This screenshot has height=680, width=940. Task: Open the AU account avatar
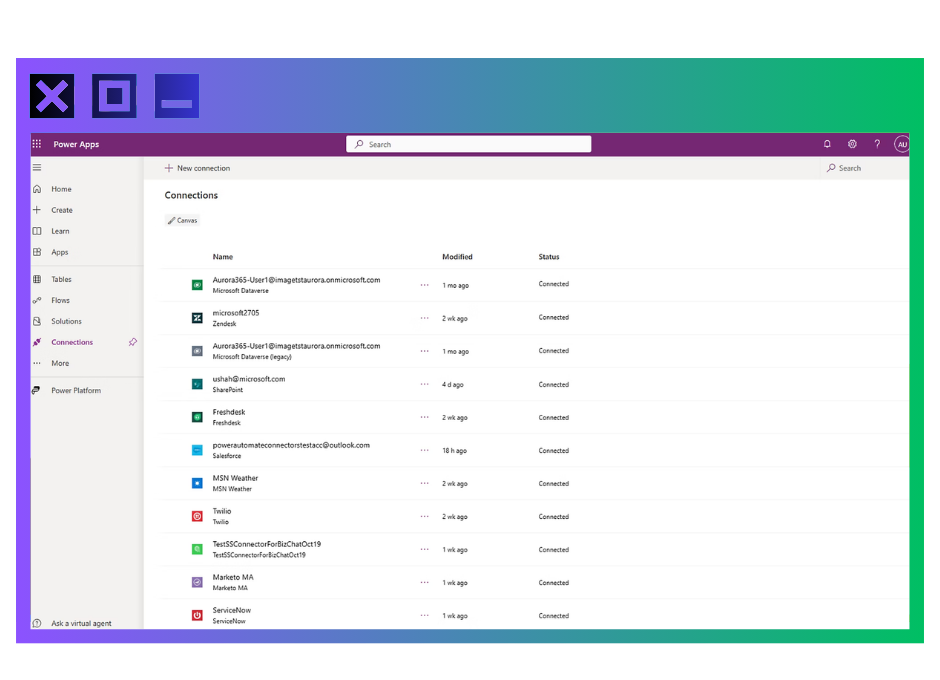[x=902, y=144]
